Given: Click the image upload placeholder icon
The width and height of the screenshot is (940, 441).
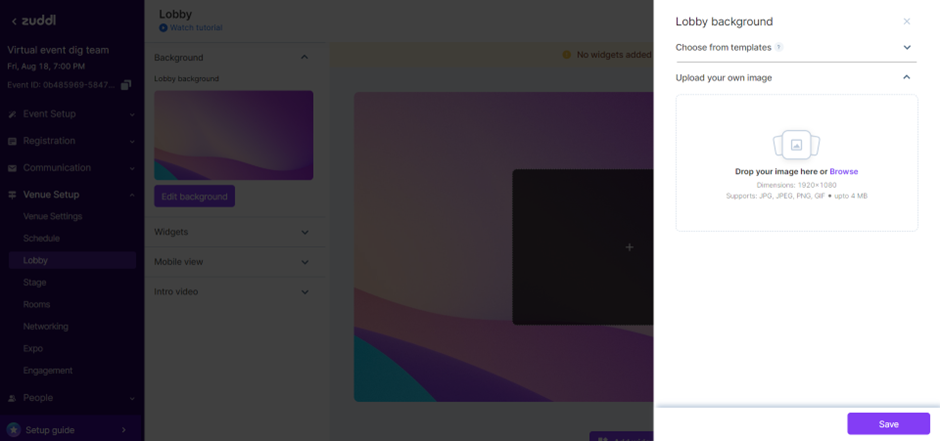Looking at the screenshot, I should (x=796, y=144).
